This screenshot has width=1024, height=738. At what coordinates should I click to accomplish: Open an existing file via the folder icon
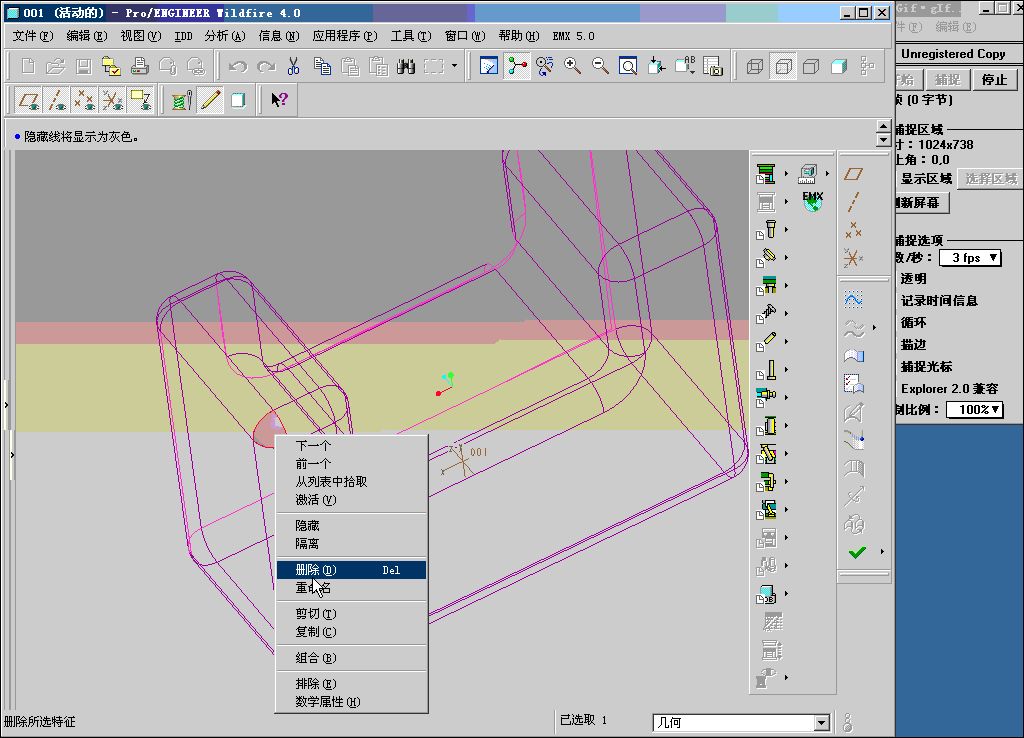click(x=56, y=66)
